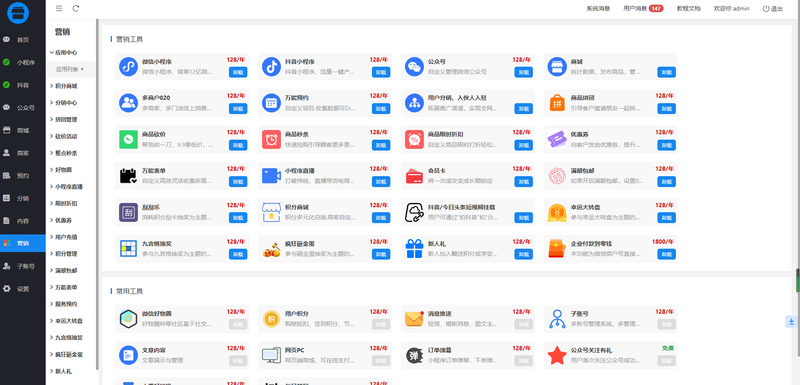Click the 万能表单 black calendar icon

[129, 176]
